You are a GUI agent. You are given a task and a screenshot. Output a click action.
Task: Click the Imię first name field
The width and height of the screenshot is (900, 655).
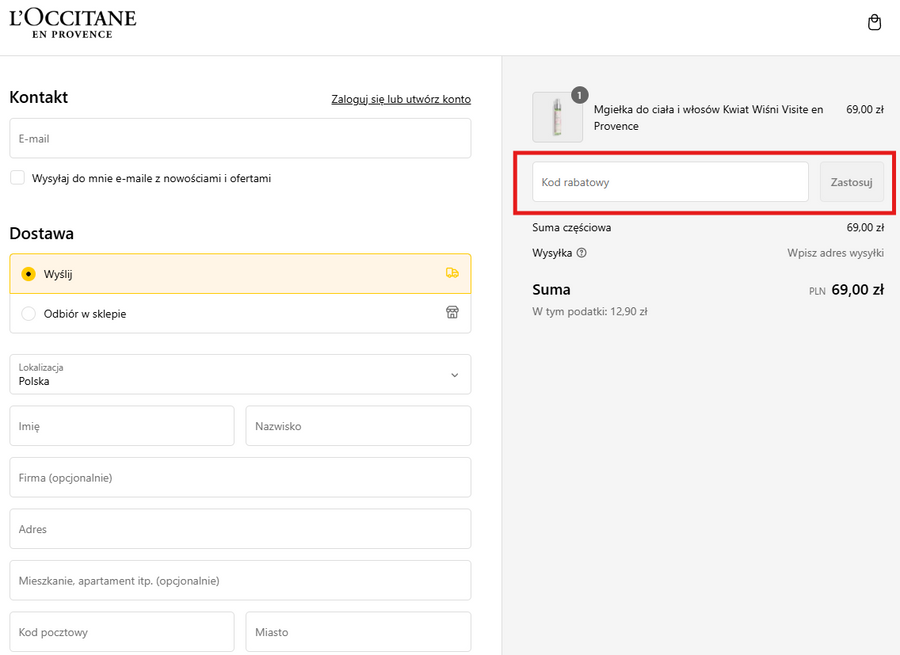pos(121,426)
